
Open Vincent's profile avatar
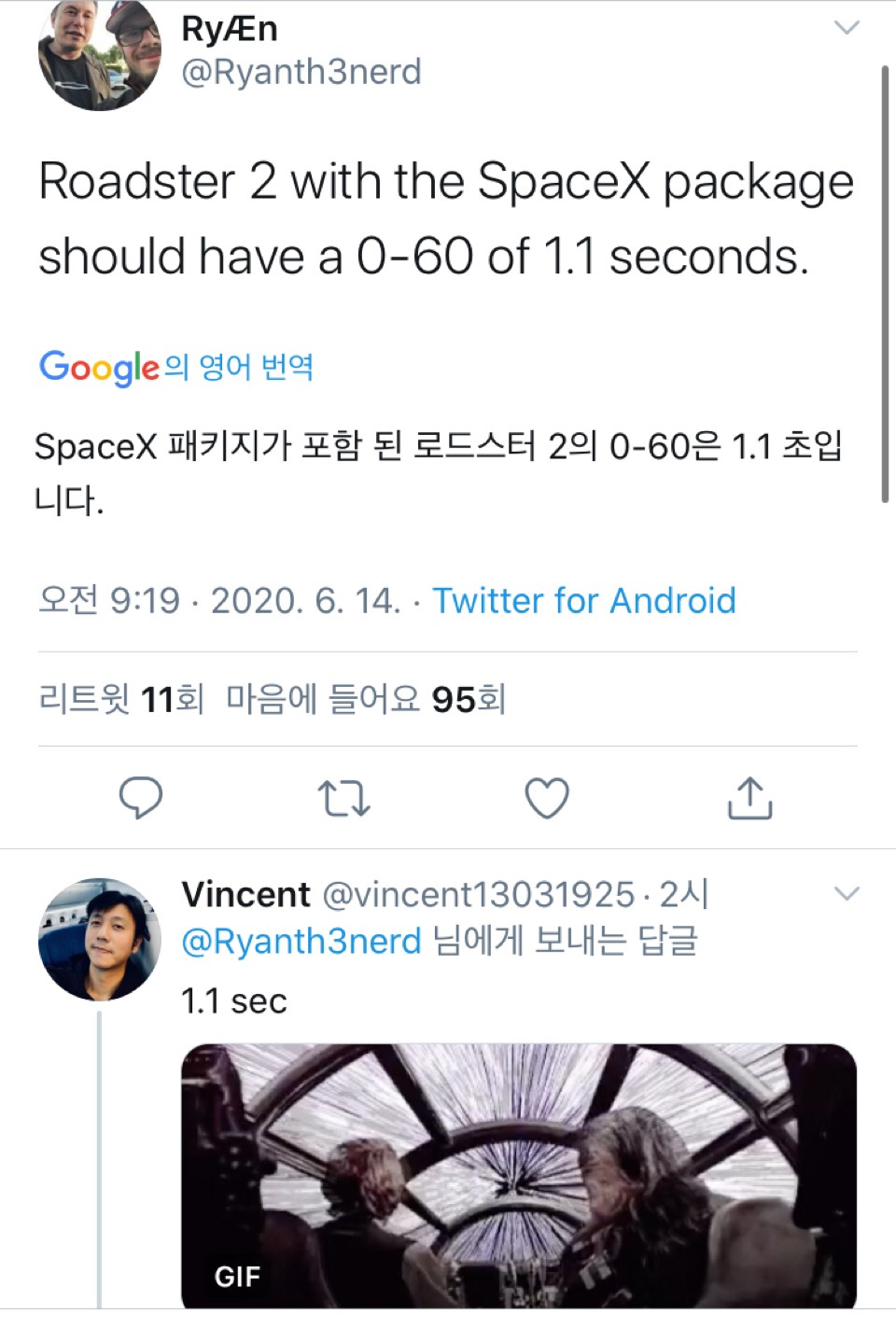click(x=99, y=939)
